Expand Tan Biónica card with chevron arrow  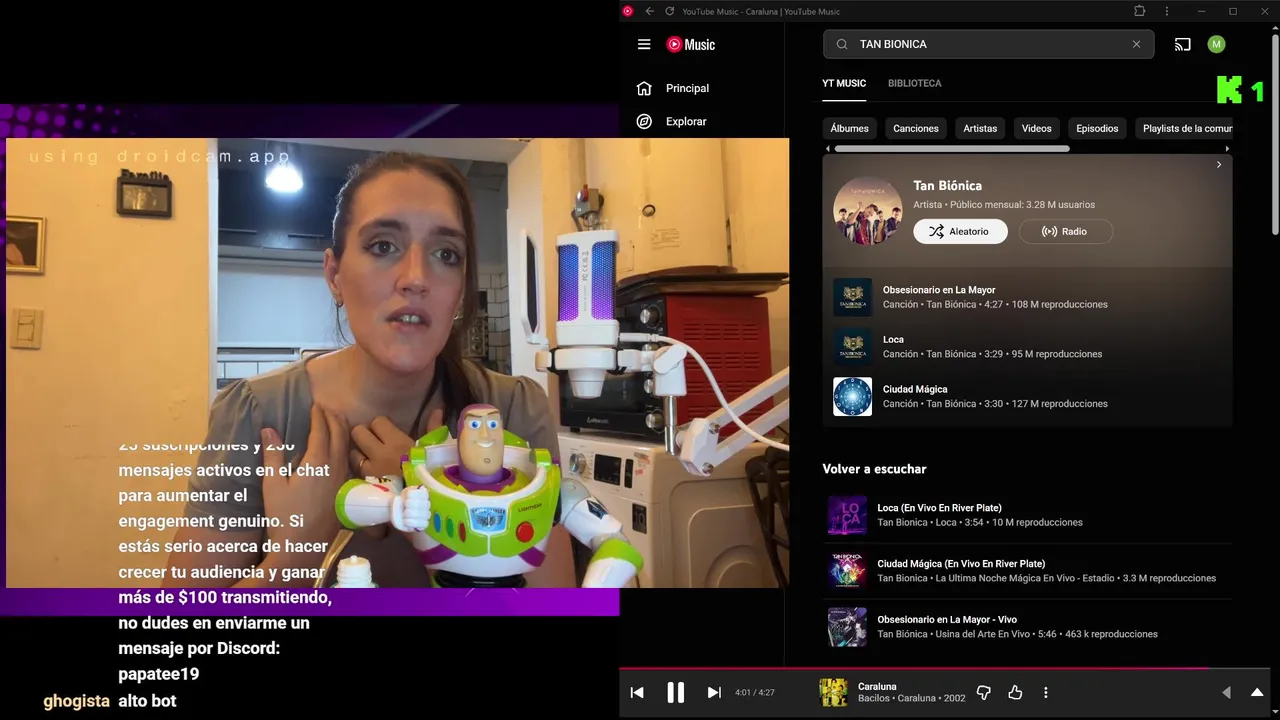(x=1218, y=164)
